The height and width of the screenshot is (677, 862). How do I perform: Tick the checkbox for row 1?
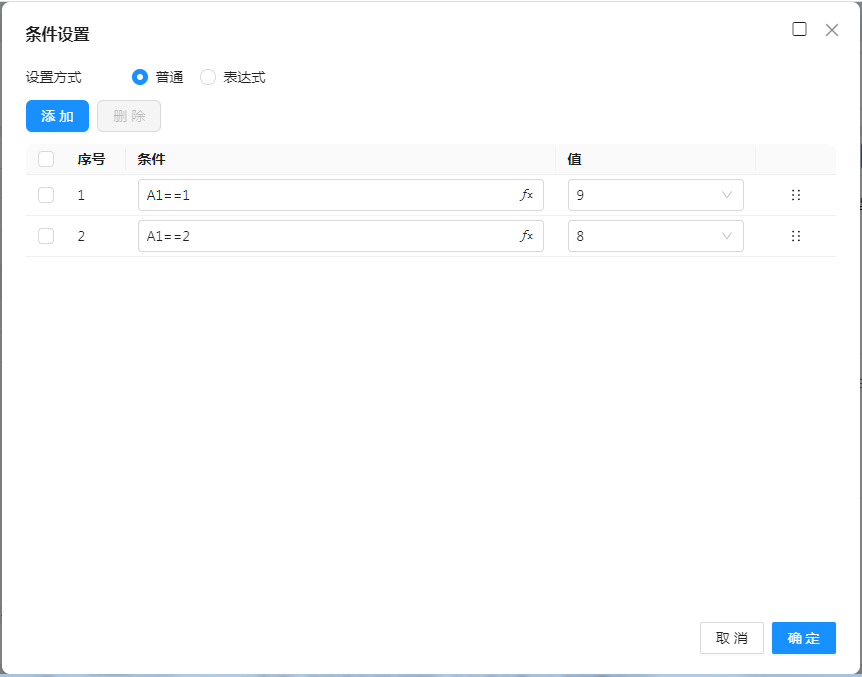coord(46,195)
